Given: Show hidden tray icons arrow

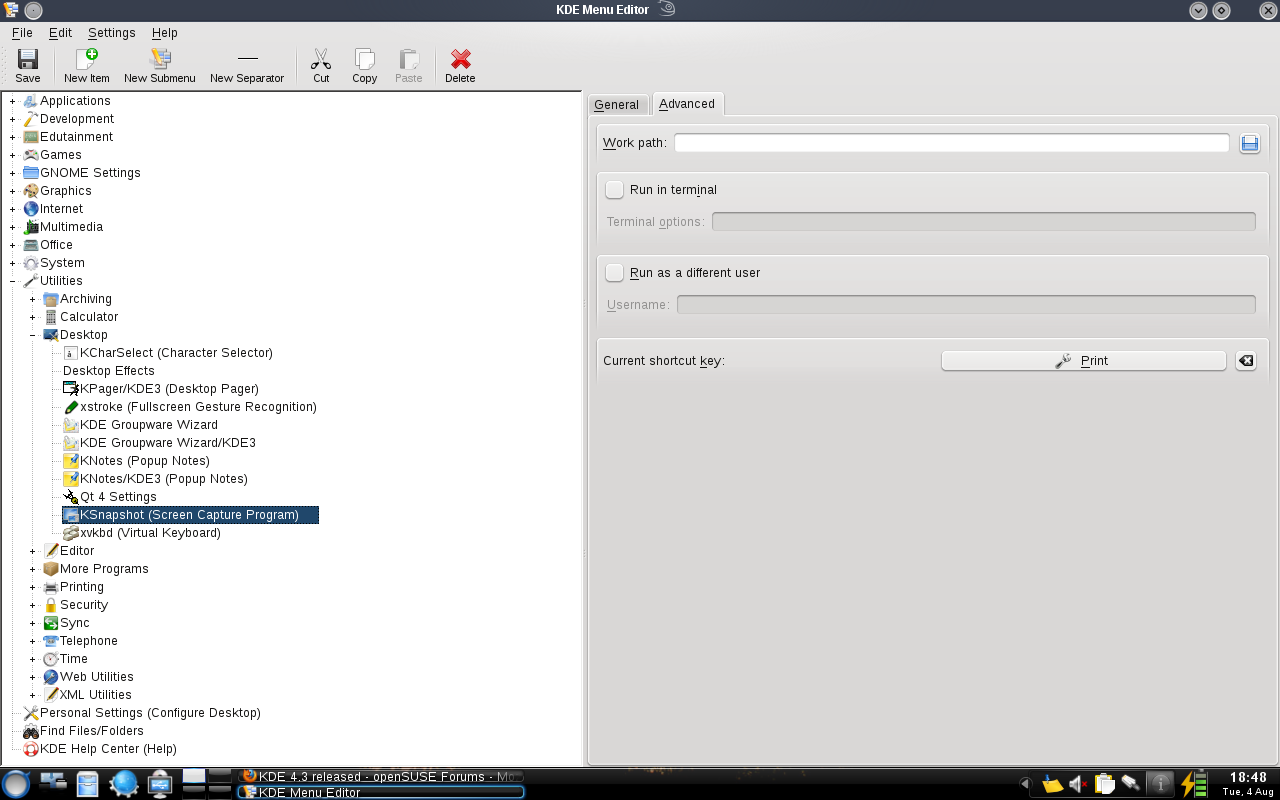Looking at the screenshot, I should tap(1026, 784).
